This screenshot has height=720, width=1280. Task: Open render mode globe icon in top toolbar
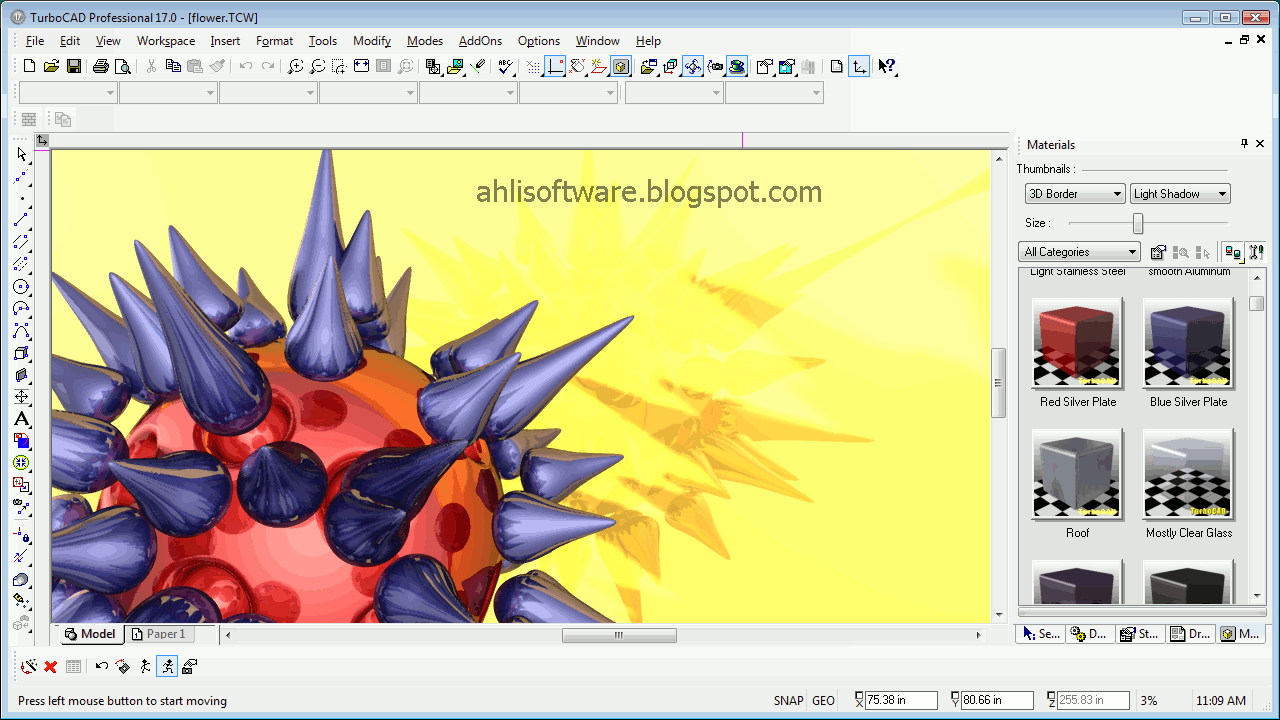737,67
